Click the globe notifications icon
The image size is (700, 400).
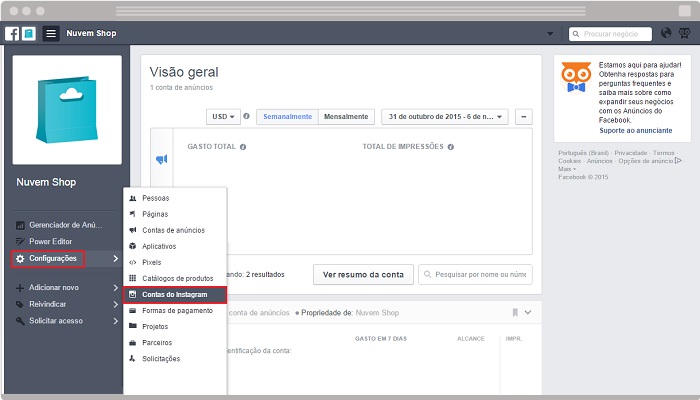(666, 33)
